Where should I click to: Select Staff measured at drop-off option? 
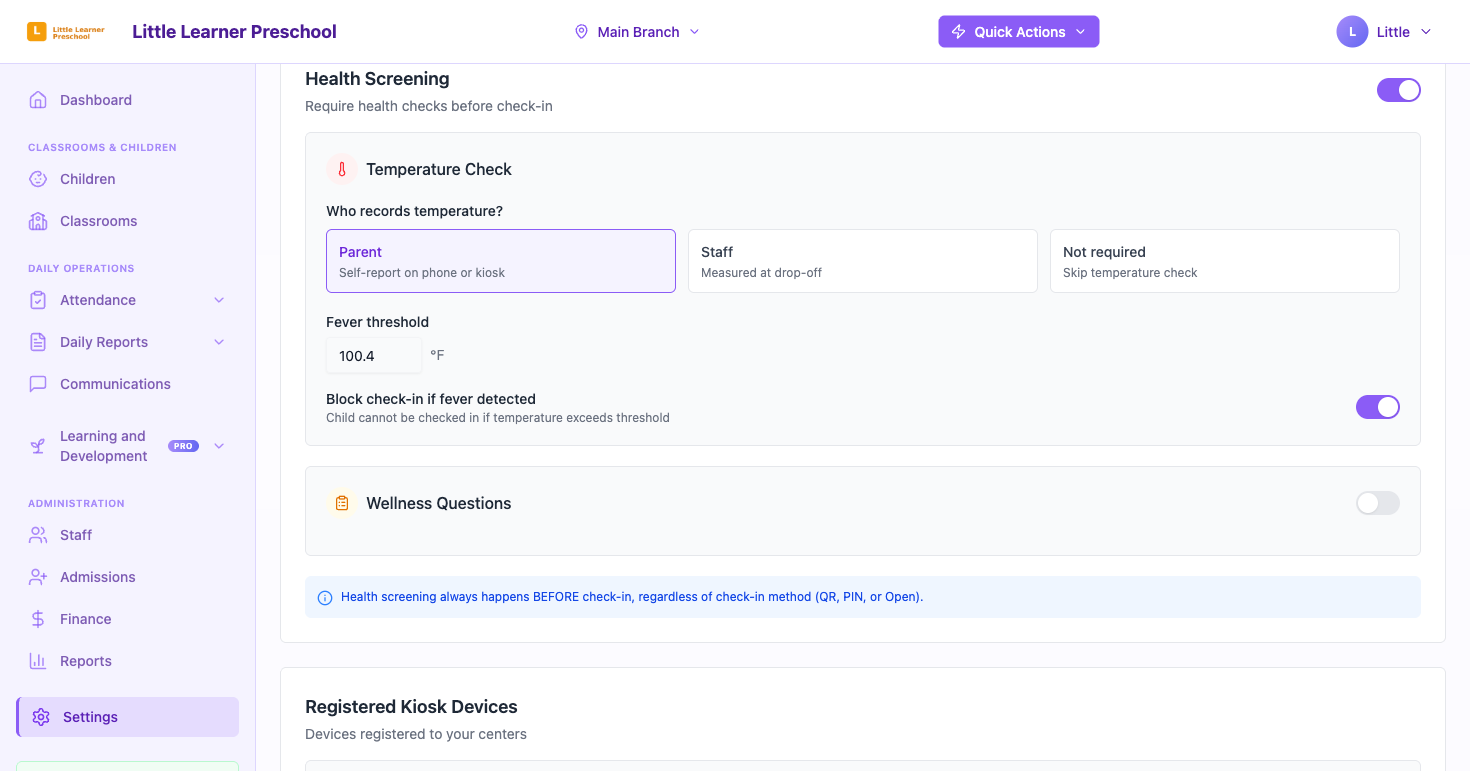point(863,261)
